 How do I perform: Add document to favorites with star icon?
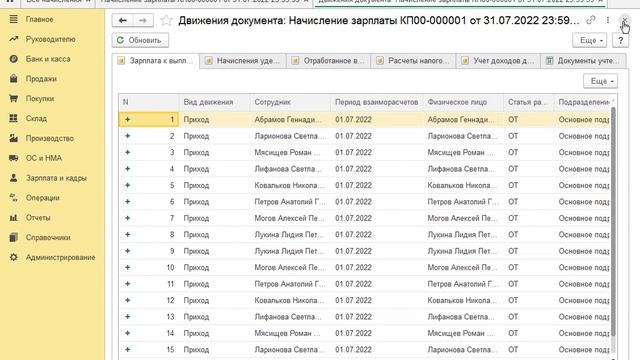[166, 20]
